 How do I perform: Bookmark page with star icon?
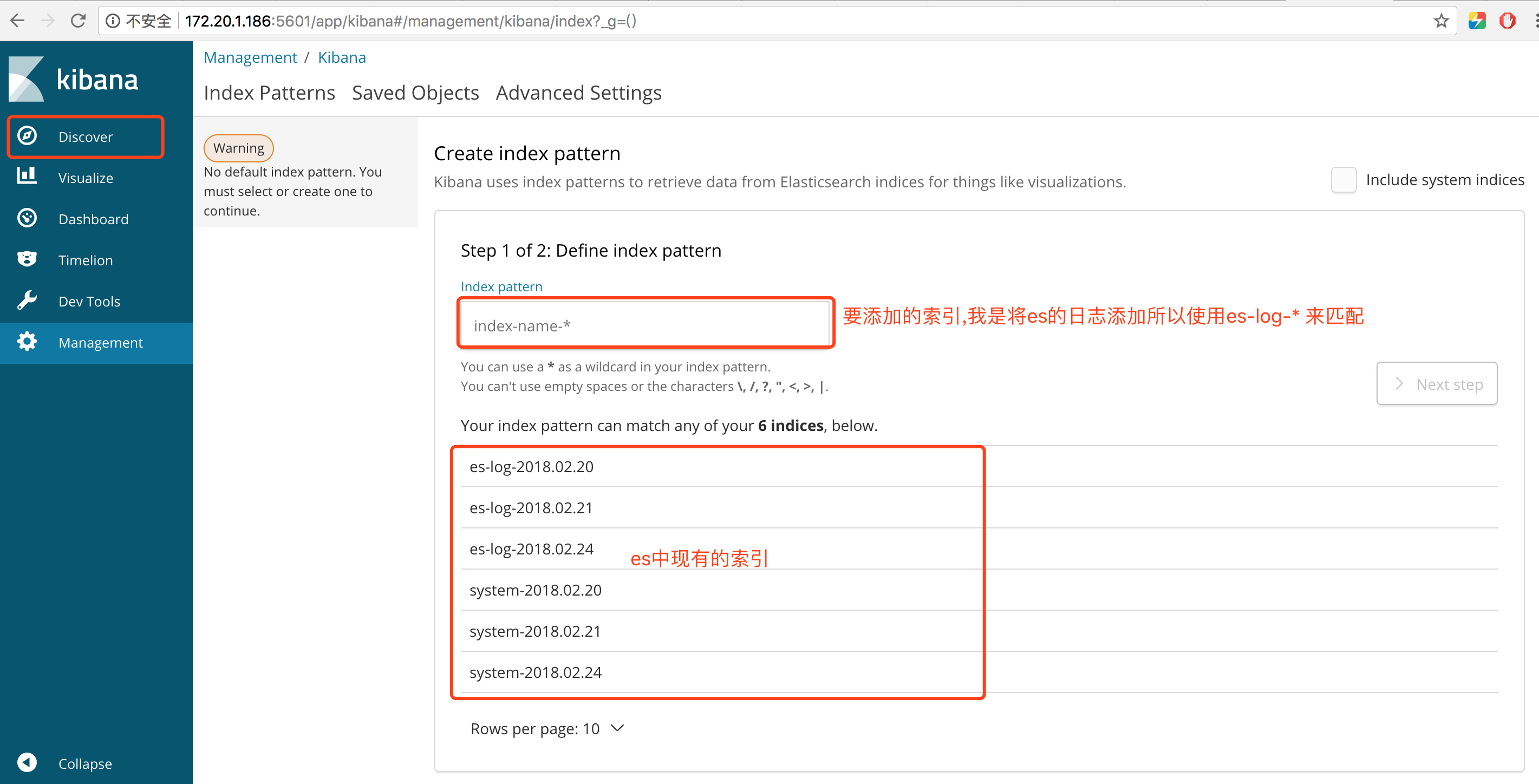(1440, 22)
